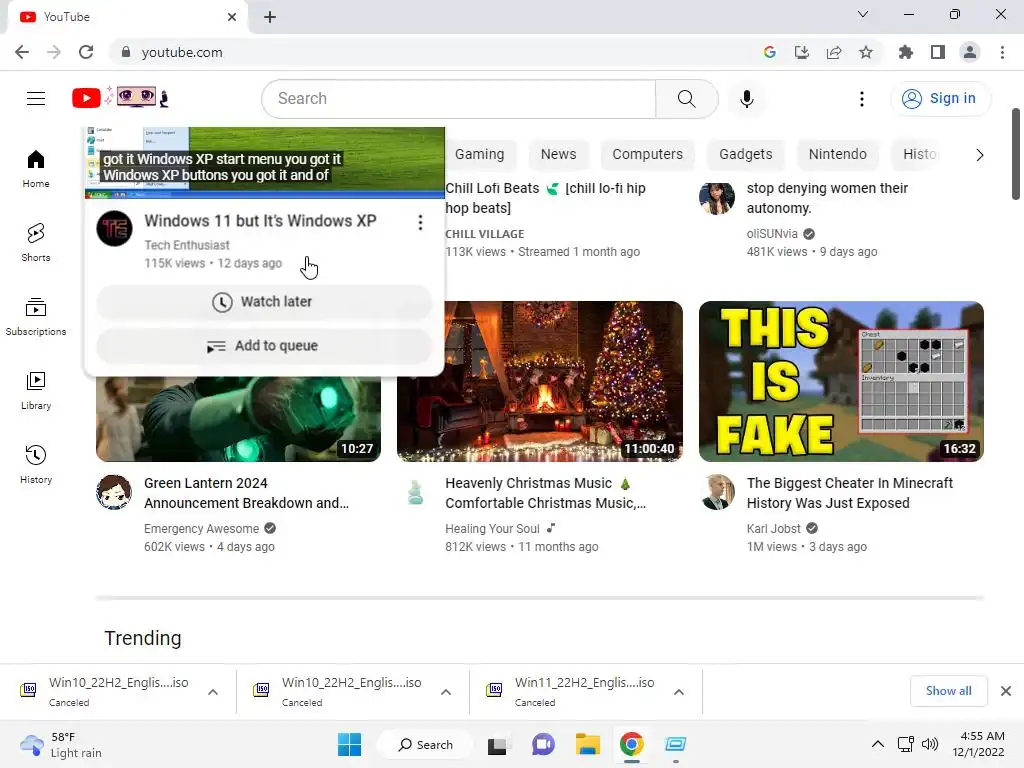Screen dimensions: 1024x768
Task: Expand options for second Win10 ISO download
Action: (446, 692)
